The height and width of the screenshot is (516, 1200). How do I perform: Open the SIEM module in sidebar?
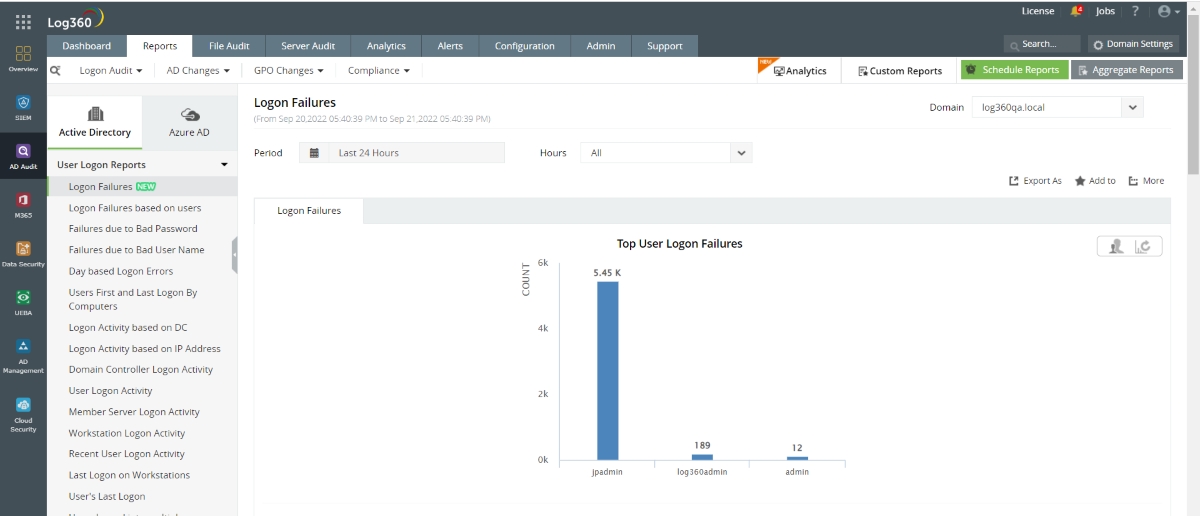(x=23, y=107)
